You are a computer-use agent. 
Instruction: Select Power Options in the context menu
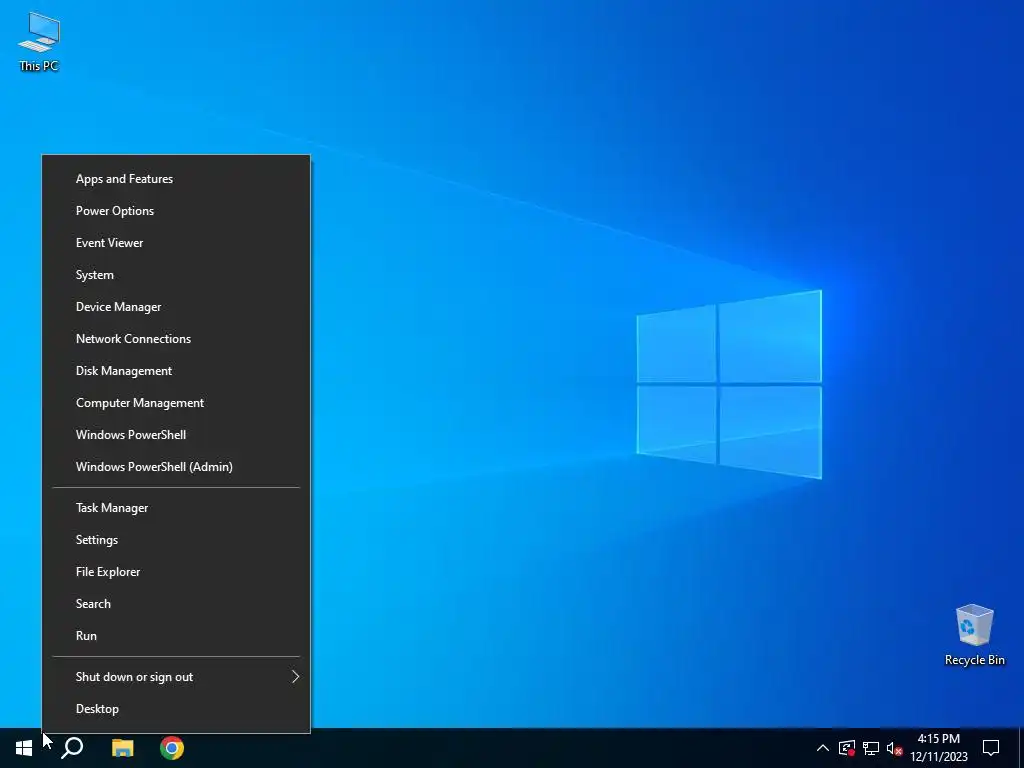click(x=176, y=211)
